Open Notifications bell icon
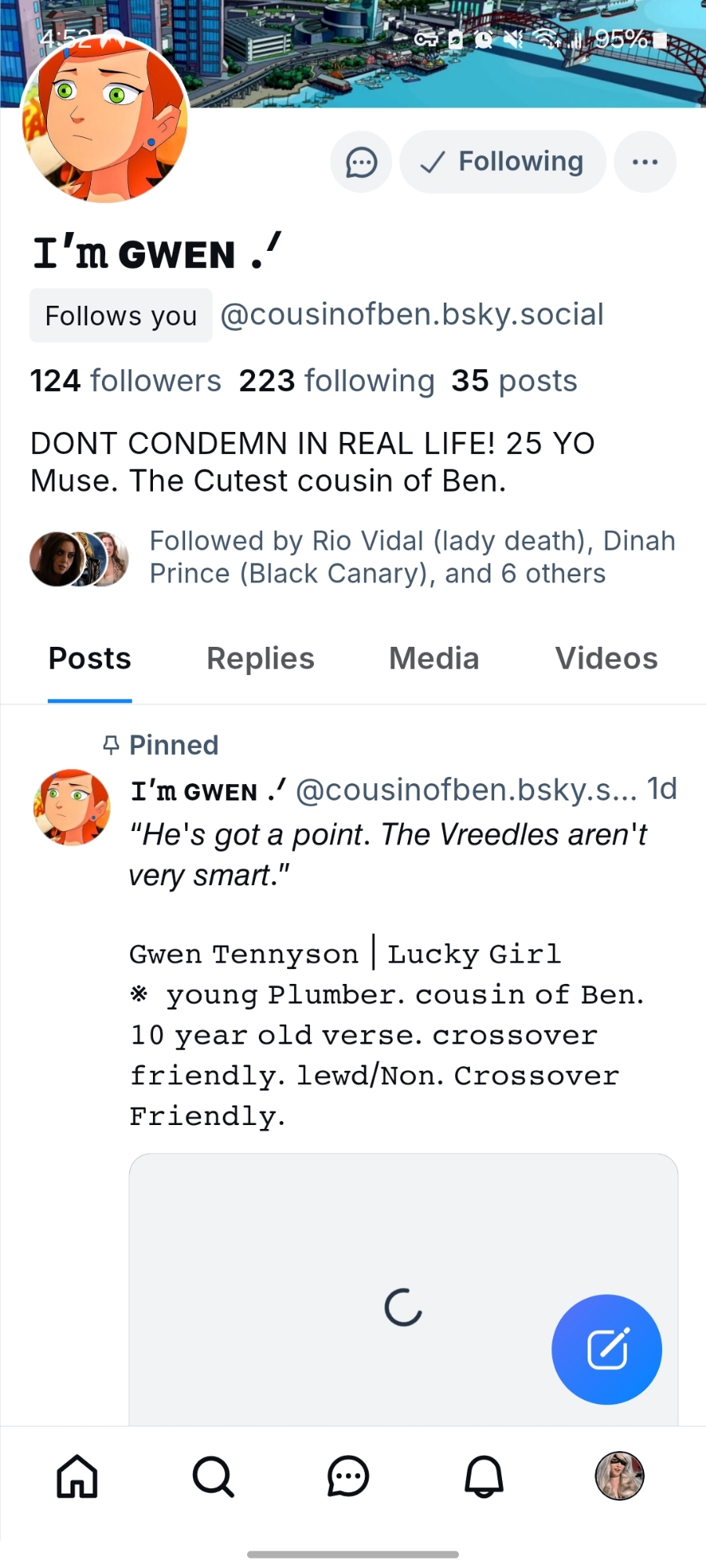This screenshot has height=1568, width=706. coord(484,1477)
